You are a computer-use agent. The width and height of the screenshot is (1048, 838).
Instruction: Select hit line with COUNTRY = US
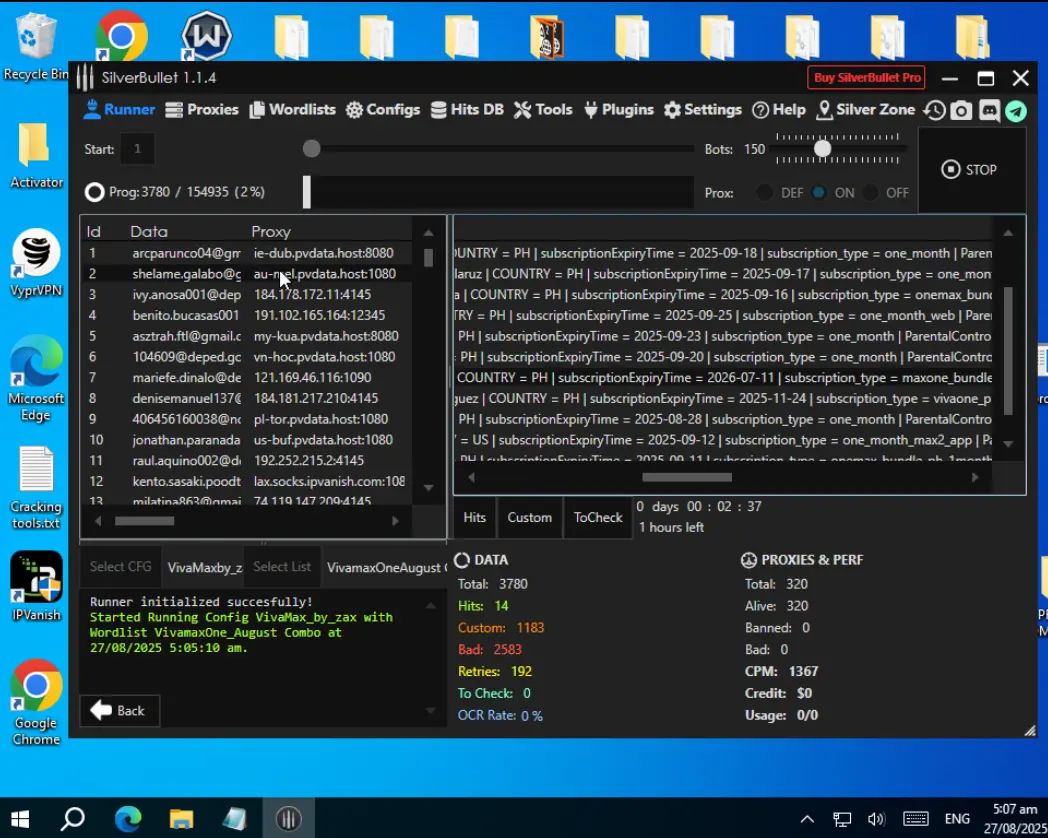(x=724, y=440)
